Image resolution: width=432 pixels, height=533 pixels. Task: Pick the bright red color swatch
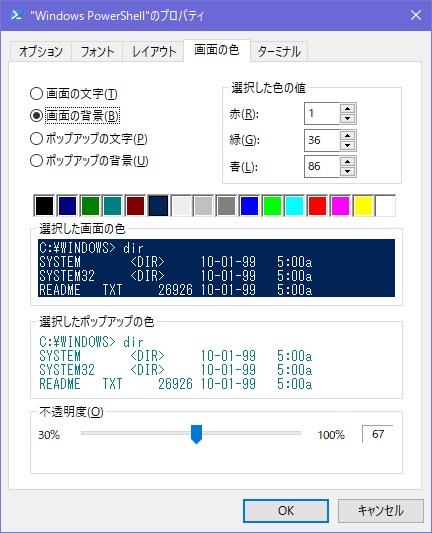[x=317, y=206]
